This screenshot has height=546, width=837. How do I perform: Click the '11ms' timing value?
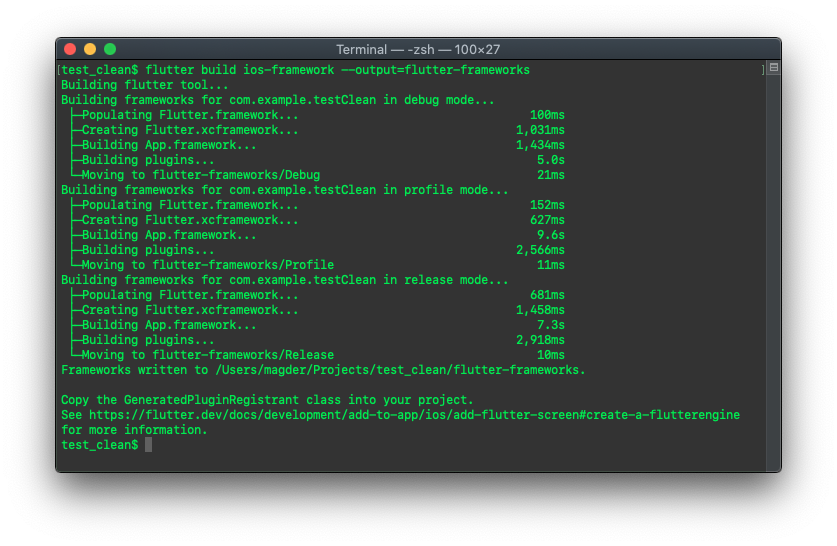551,265
